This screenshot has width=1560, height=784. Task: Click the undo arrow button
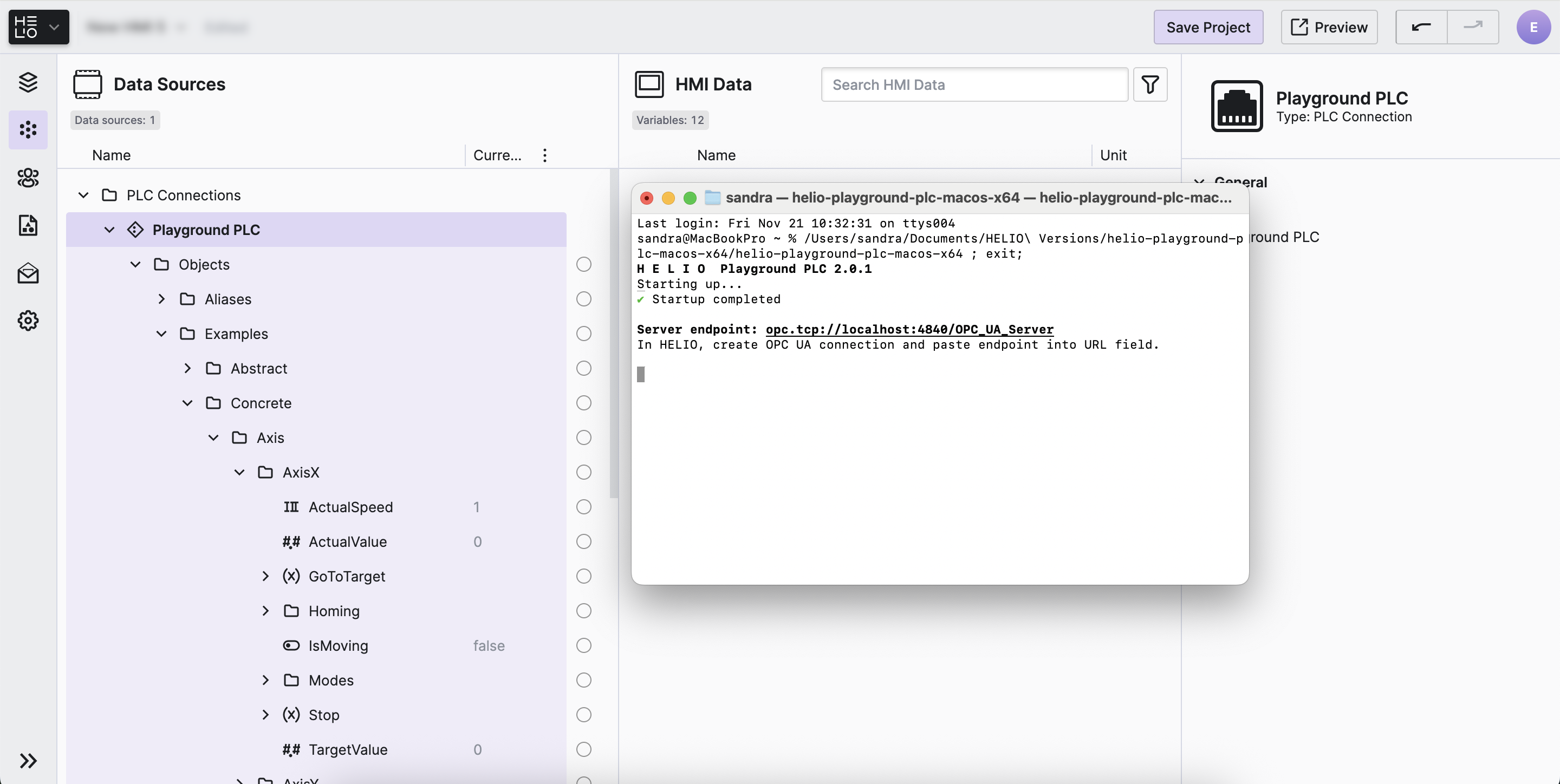point(1421,27)
